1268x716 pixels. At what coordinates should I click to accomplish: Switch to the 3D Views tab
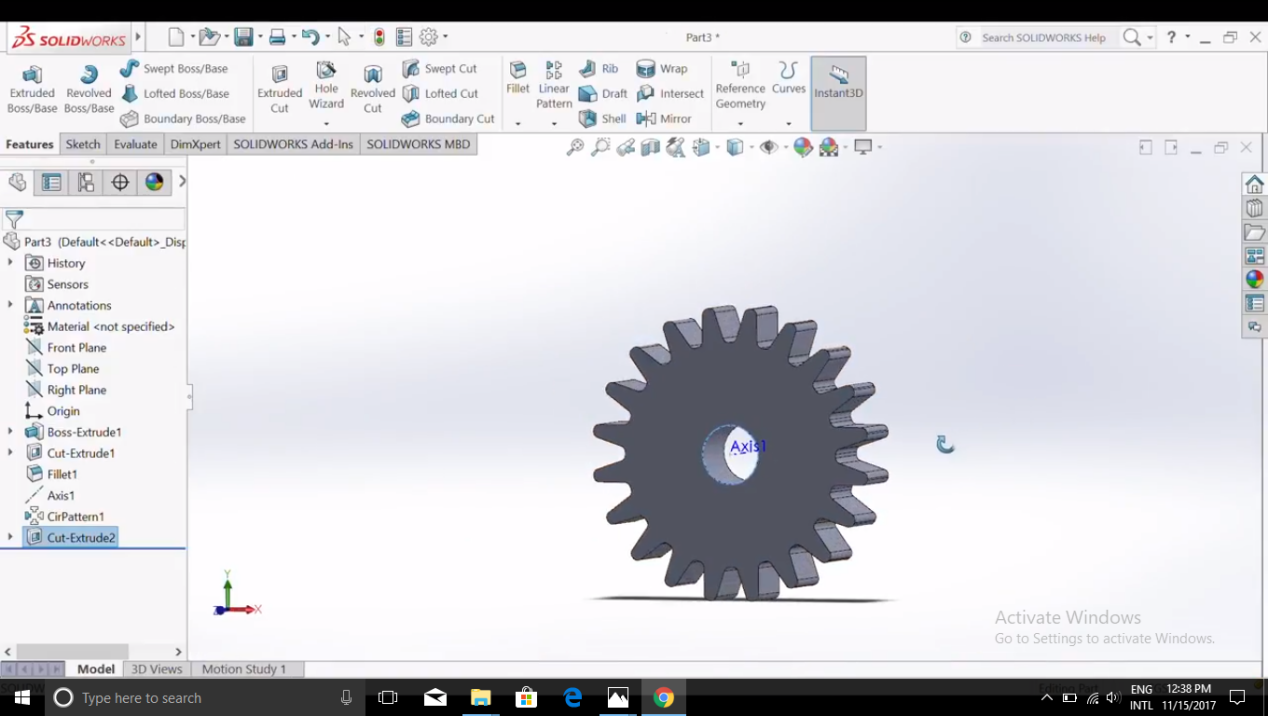click(157, 669)
